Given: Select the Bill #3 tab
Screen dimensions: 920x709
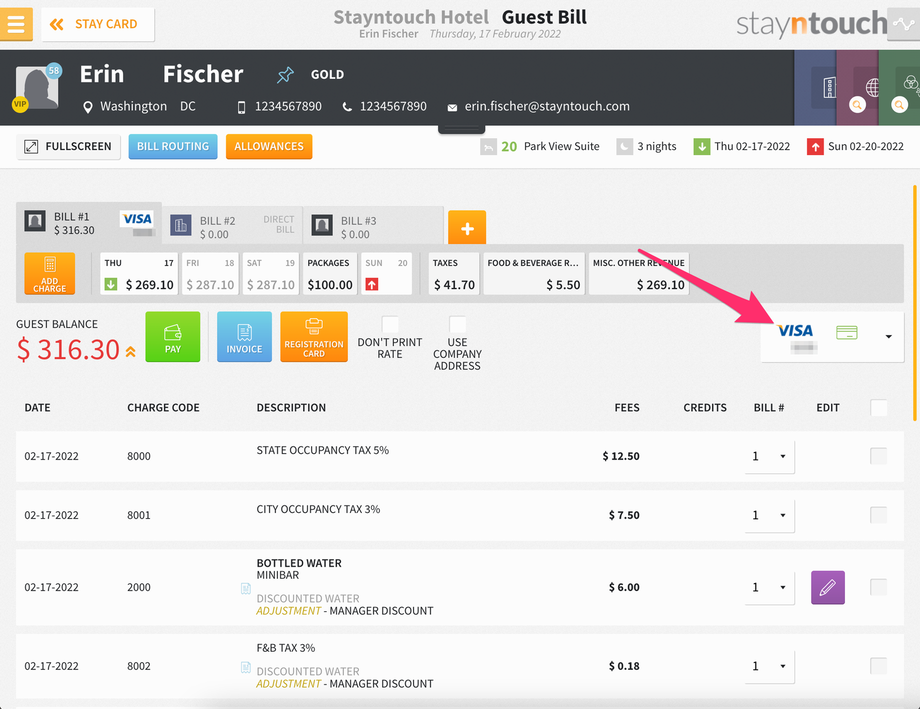Looking at the screenshot, I should [373, 226].
